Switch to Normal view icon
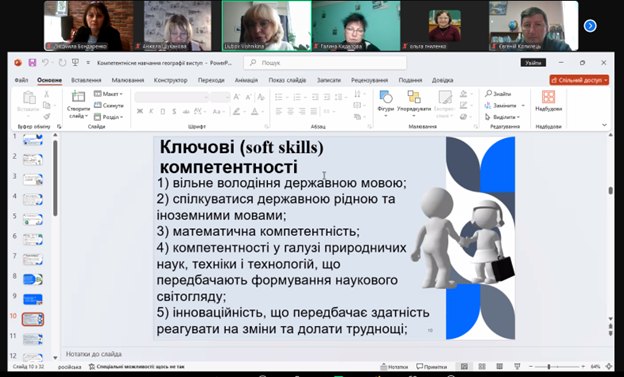This screenshot has height=377, width=624. (x=464, y=366)
